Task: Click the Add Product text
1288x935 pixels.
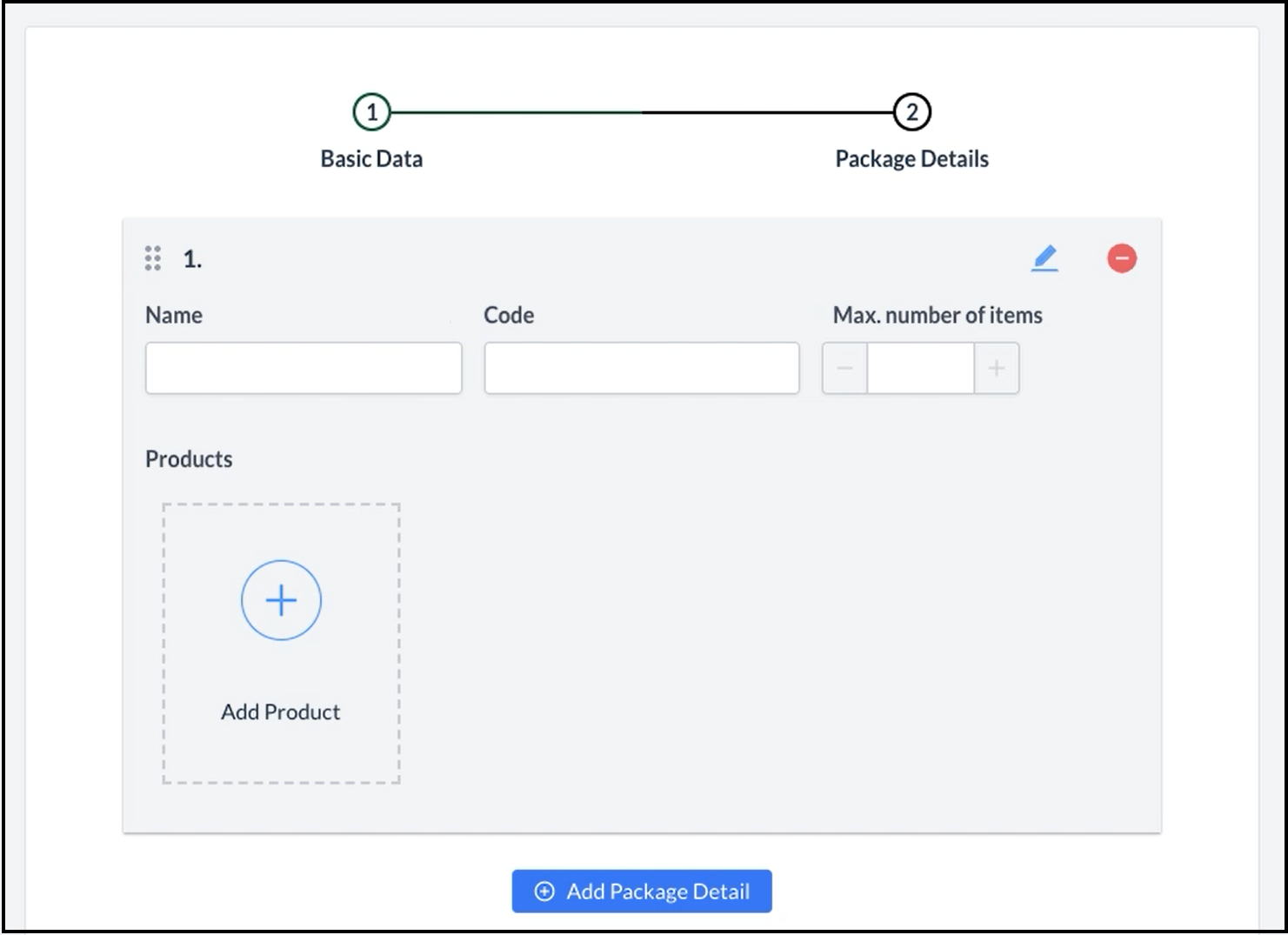Action: pyautogui.click(x=280, y=711)
